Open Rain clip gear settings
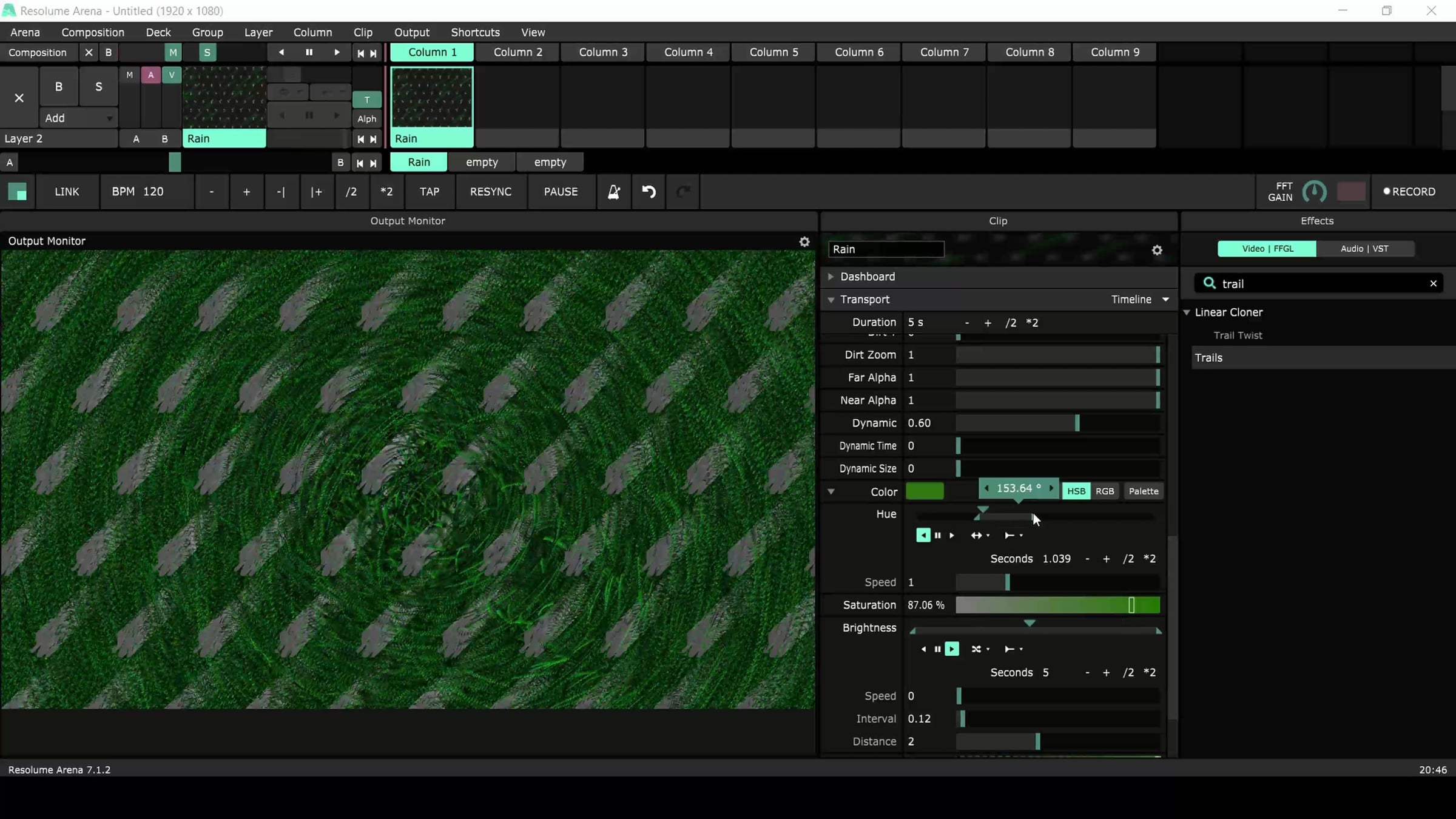The width and height of the screenshot is (1456, 819). (x=1157, y=250)
